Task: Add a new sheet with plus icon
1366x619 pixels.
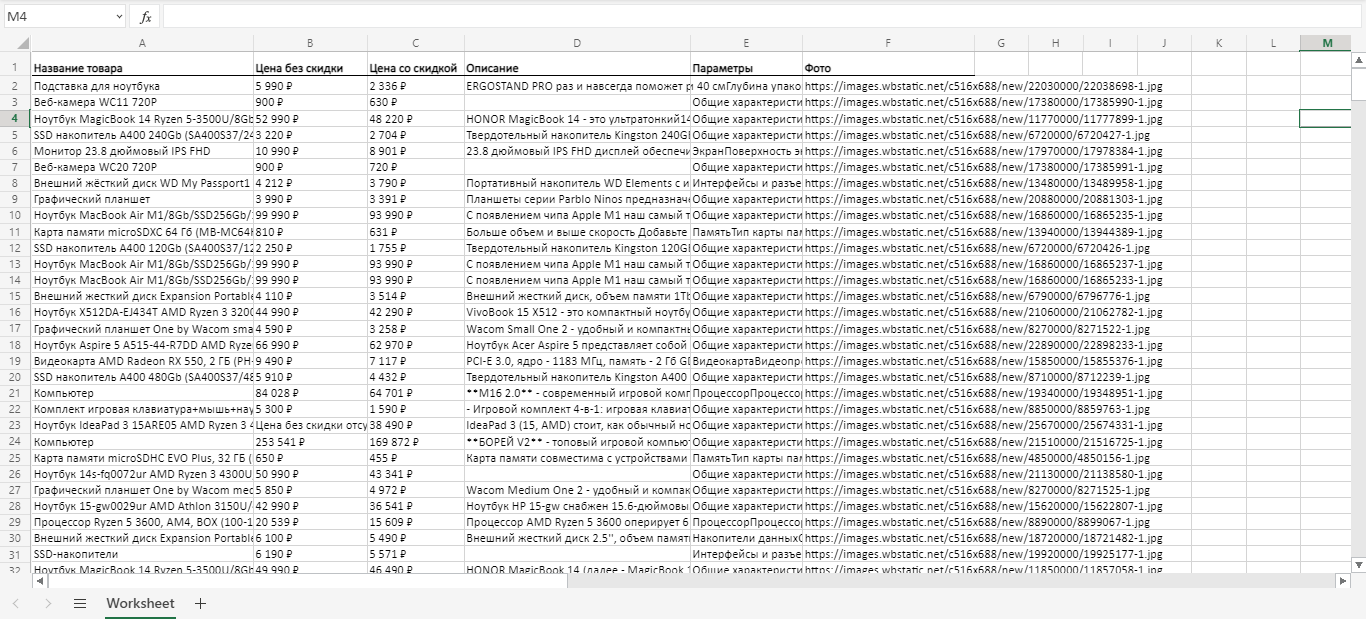Action: [200, 604]
